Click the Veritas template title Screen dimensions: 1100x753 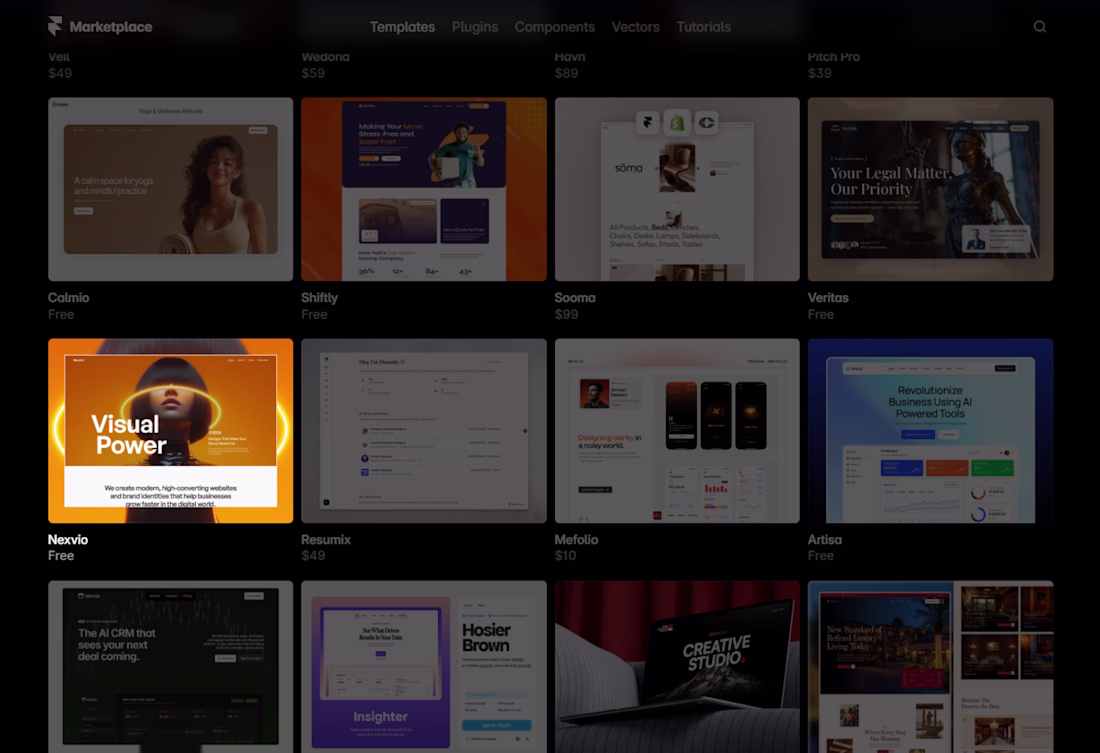pyautogui.click(x=828, y=298)
